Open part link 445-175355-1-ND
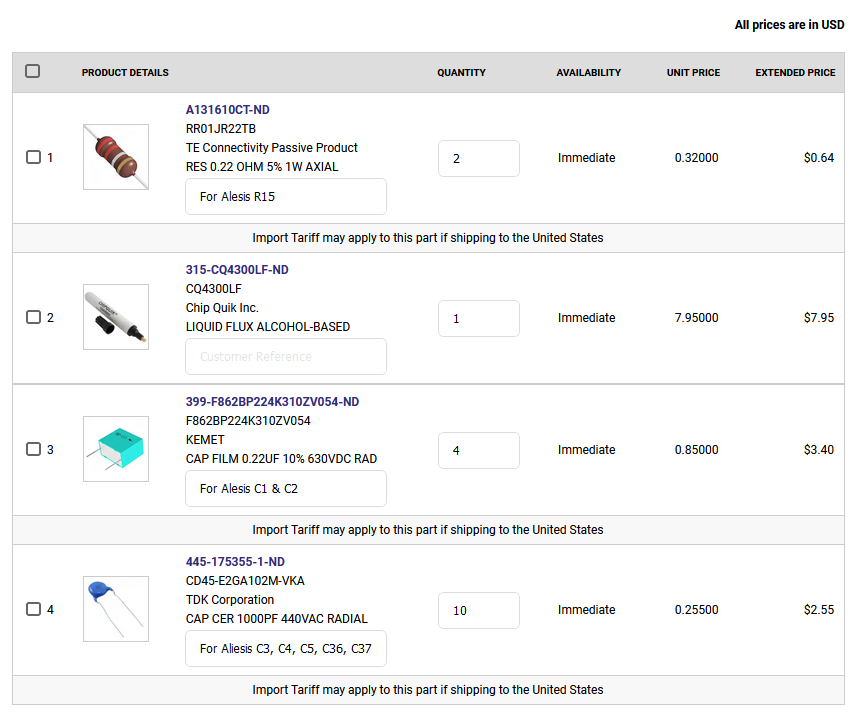The image size is (854, 714). point(235,562)
